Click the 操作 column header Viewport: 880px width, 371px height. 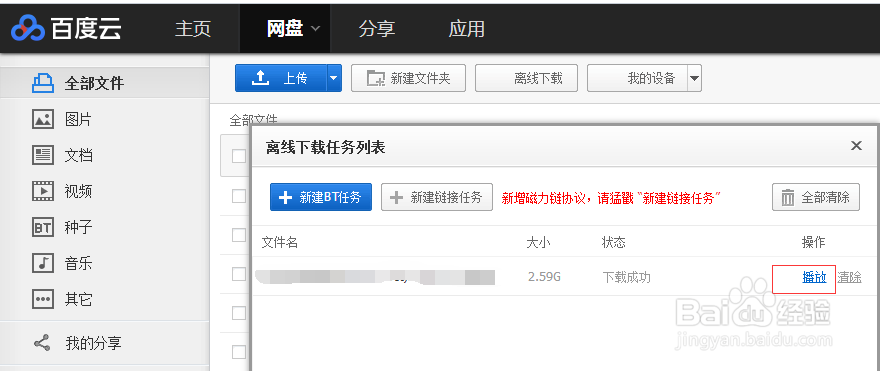pyautogui.click(x=813, y=242)
